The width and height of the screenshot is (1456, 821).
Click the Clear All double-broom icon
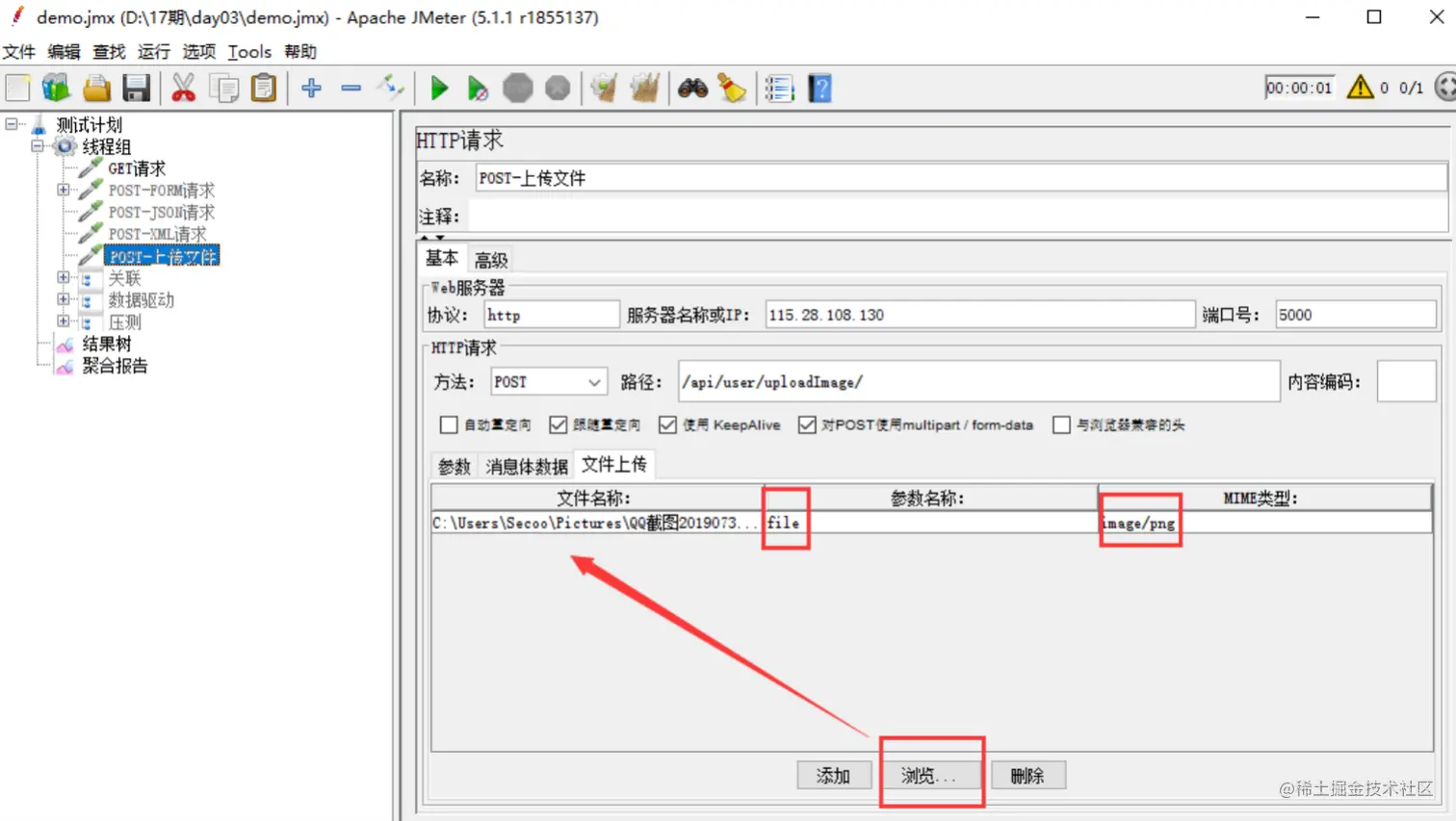[644, 89]
